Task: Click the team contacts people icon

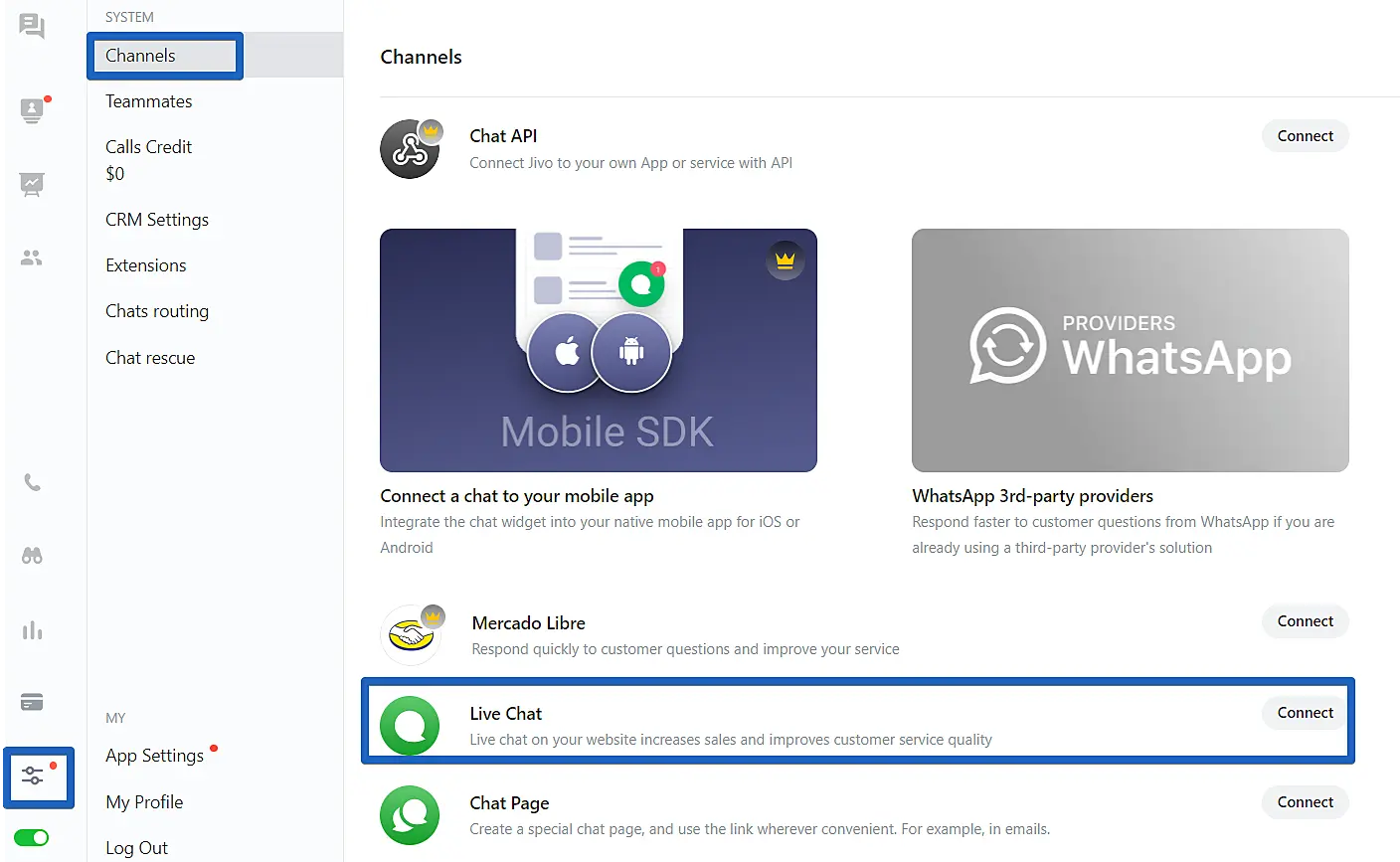Action: (32, 259)
